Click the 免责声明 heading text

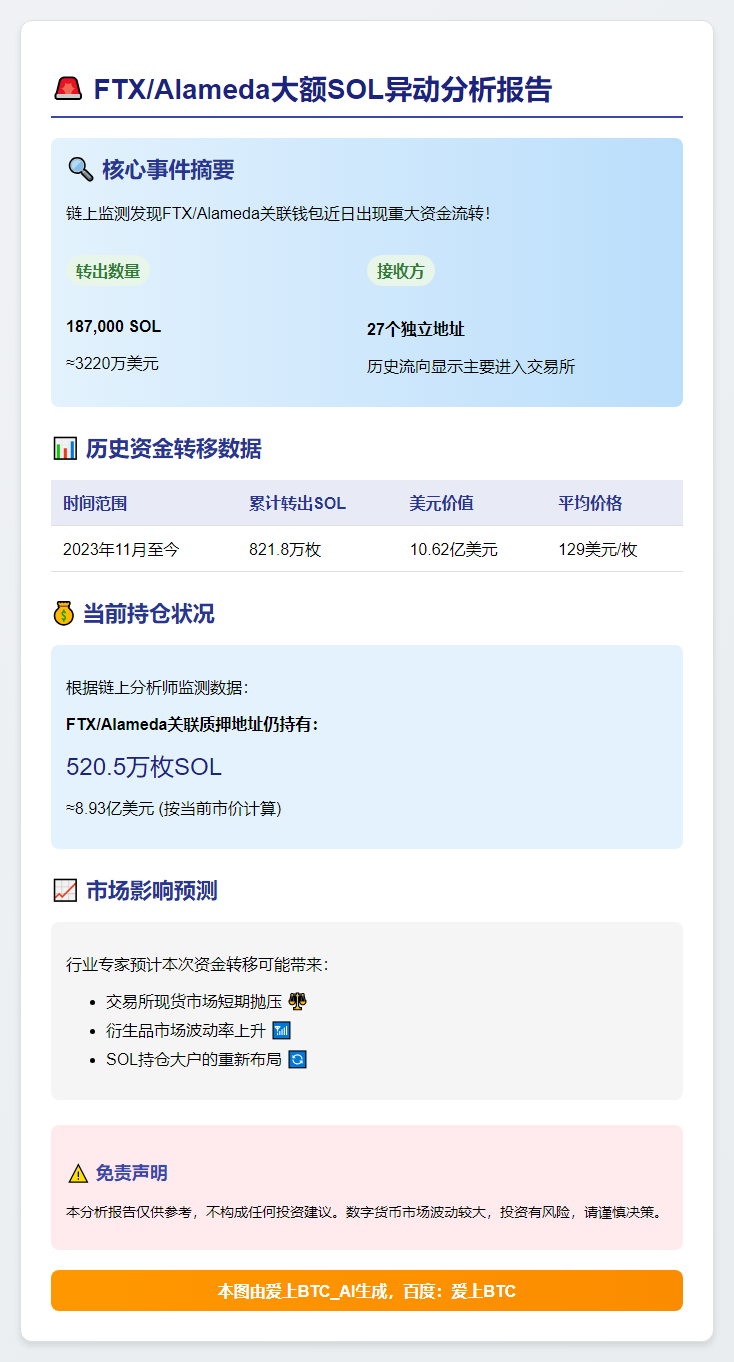click(x=131, y=1173)
